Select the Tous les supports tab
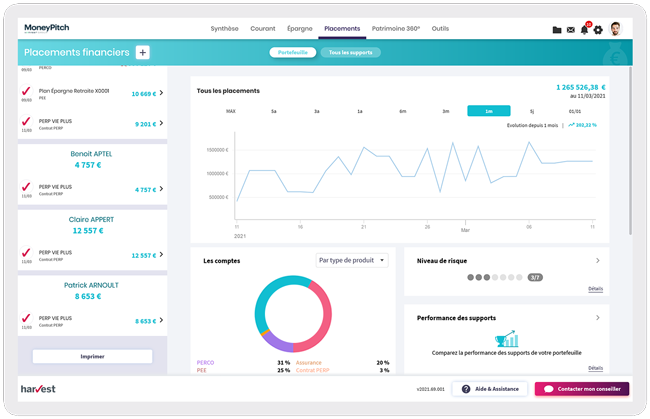 (351, 52)
